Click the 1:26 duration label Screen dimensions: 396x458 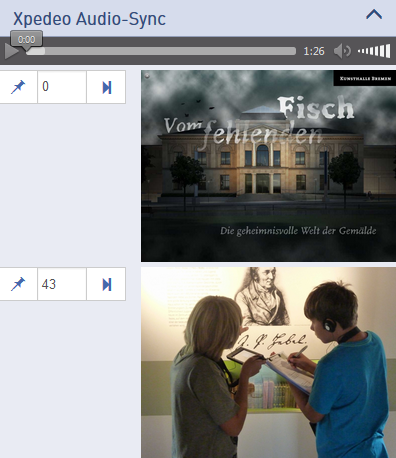point(314,51)
